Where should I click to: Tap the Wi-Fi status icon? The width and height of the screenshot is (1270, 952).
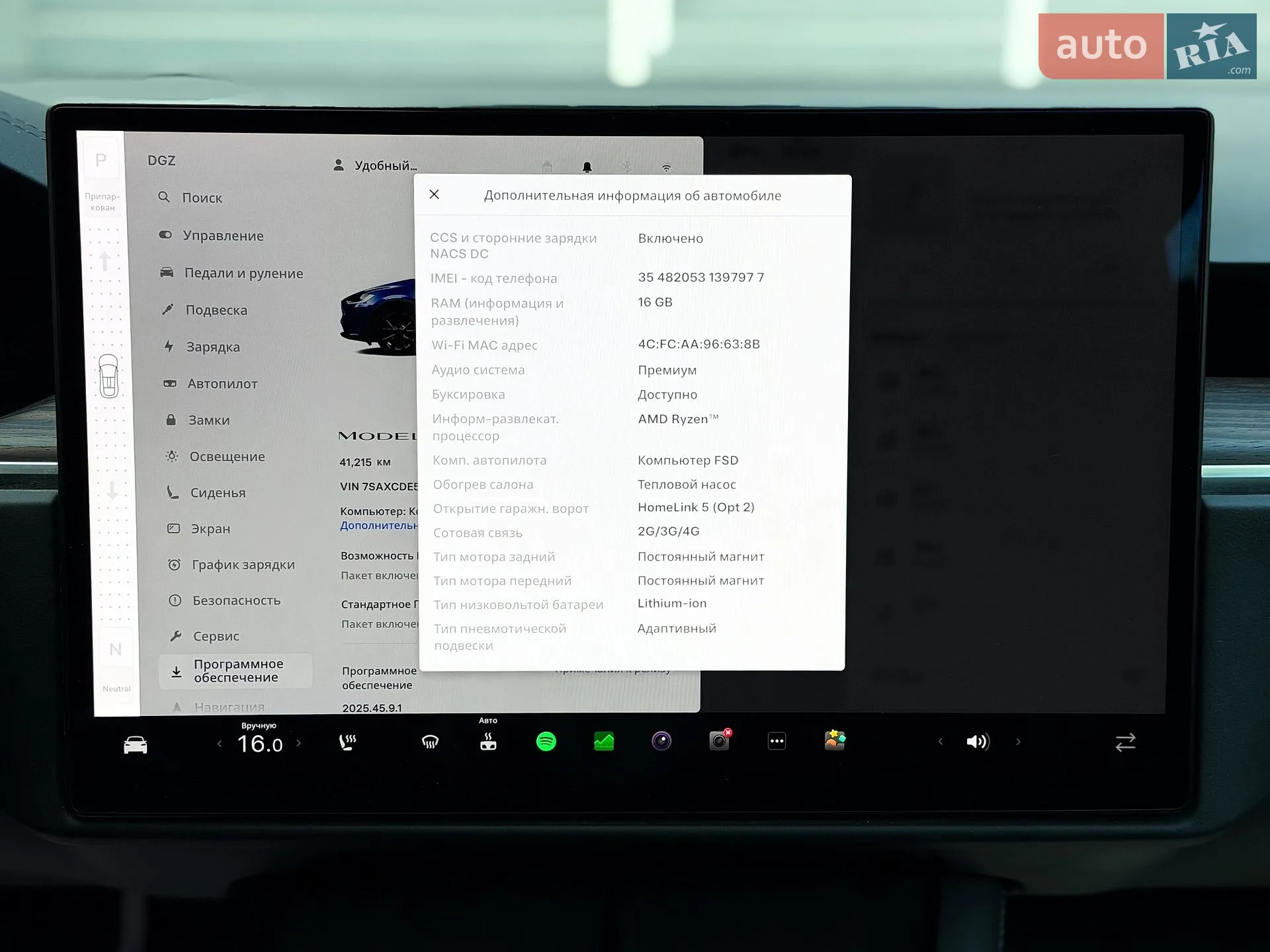666,167
